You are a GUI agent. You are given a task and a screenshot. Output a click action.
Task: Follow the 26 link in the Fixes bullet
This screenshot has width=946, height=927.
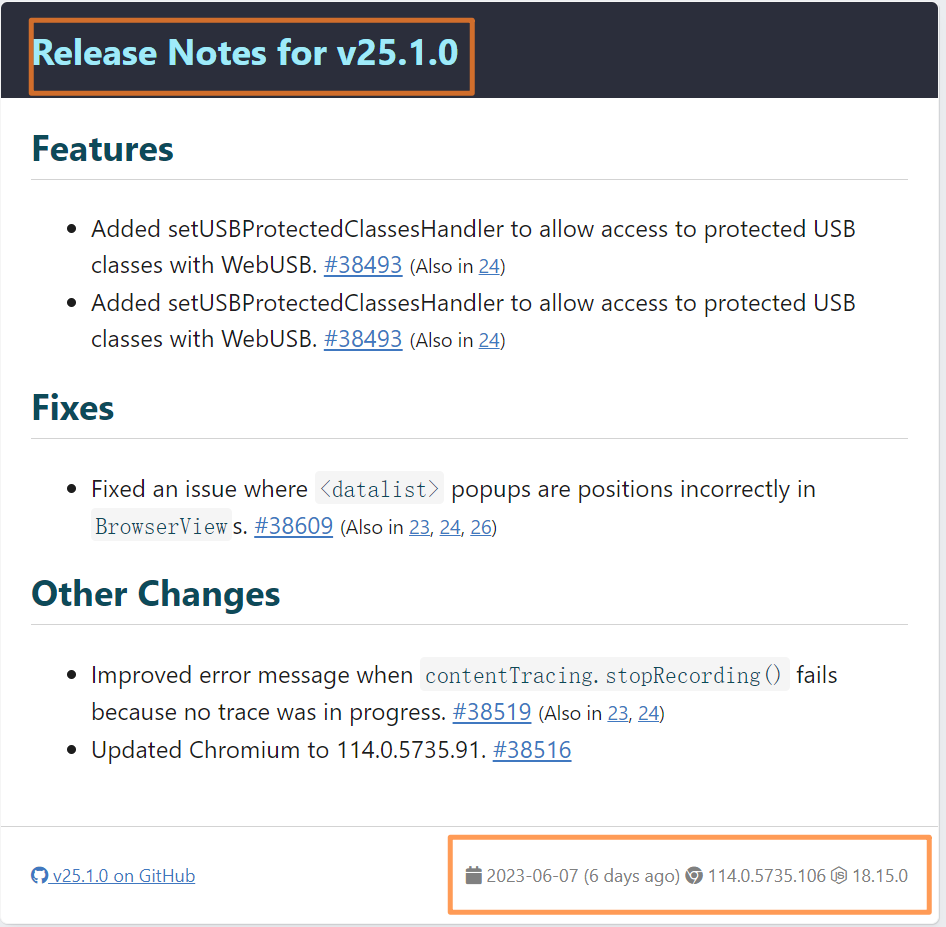pyautogui.click(x=481, y=527)
